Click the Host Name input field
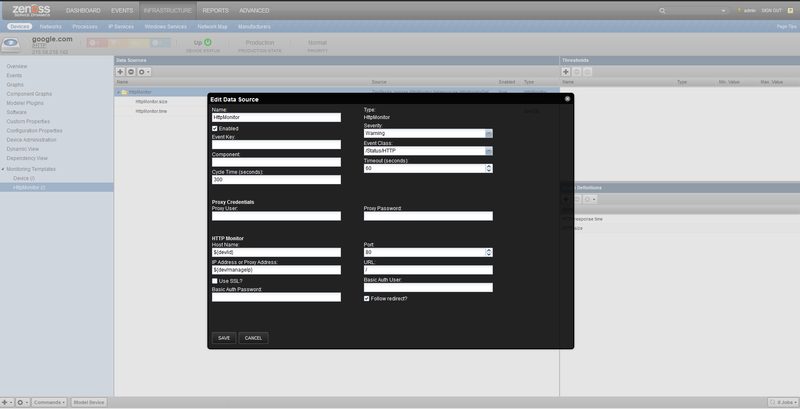 pos(276,252)
